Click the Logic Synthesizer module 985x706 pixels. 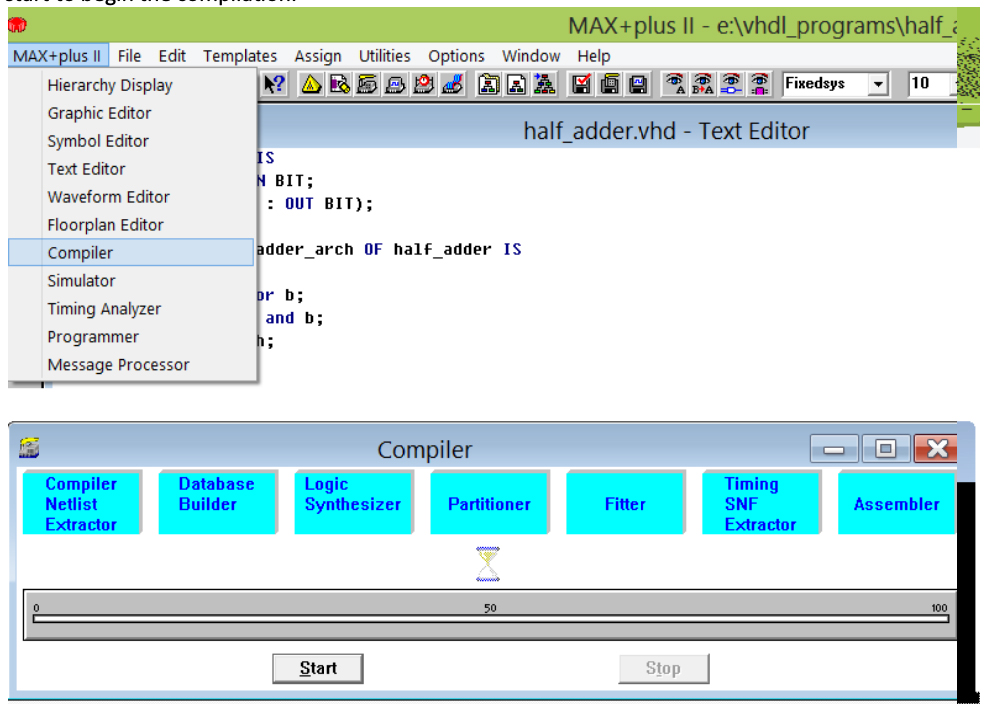pos(354,503)
